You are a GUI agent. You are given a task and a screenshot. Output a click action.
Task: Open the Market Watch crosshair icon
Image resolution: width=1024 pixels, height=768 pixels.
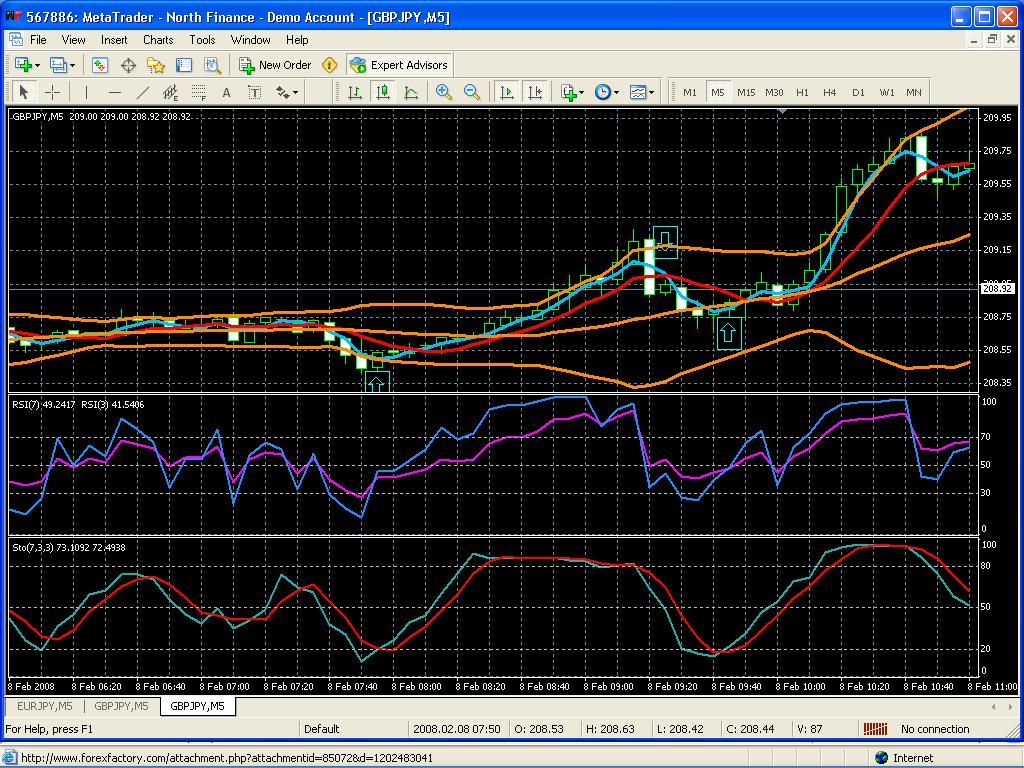128,65
